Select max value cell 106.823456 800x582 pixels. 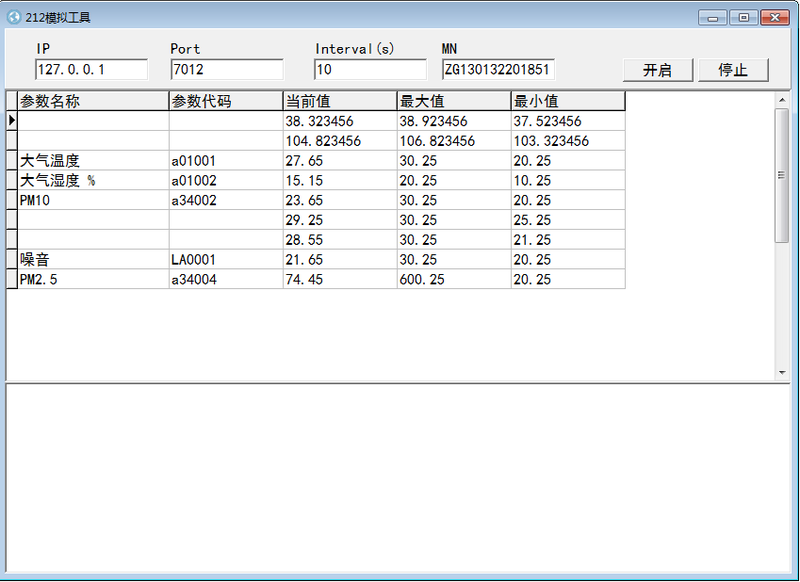454,141
